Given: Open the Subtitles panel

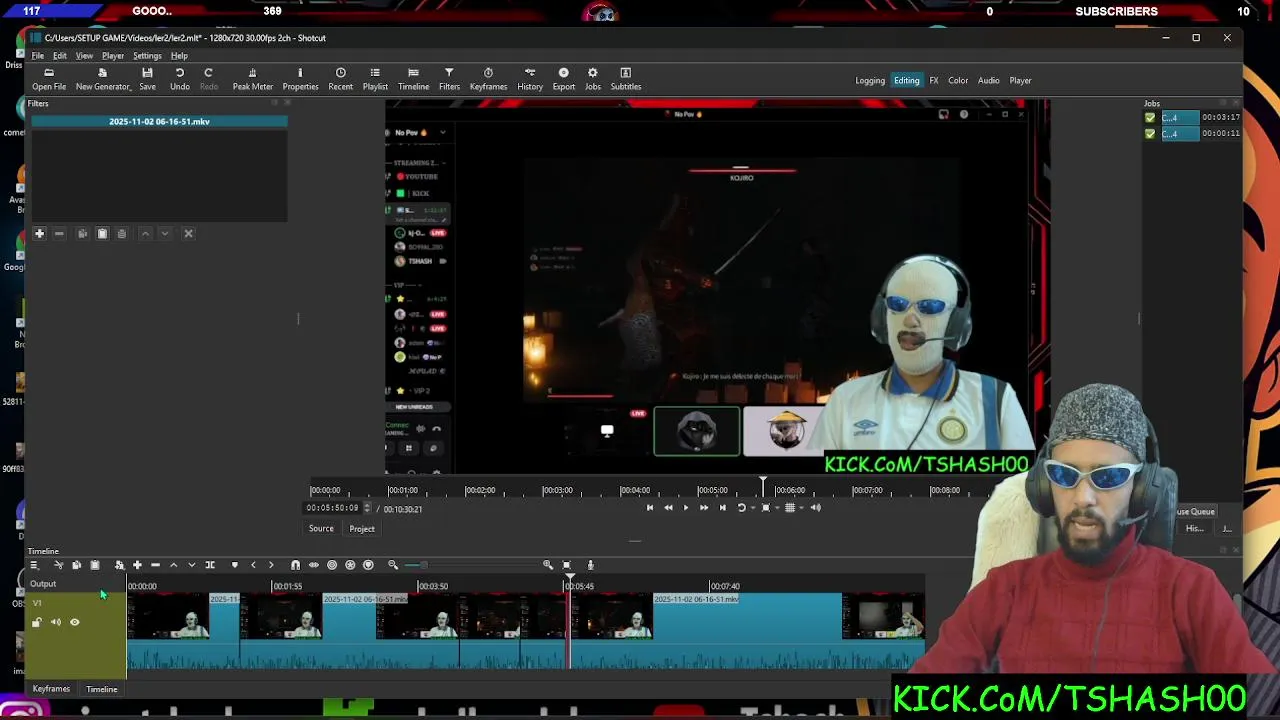Looking at the screenshot, I should pos(626,79).
